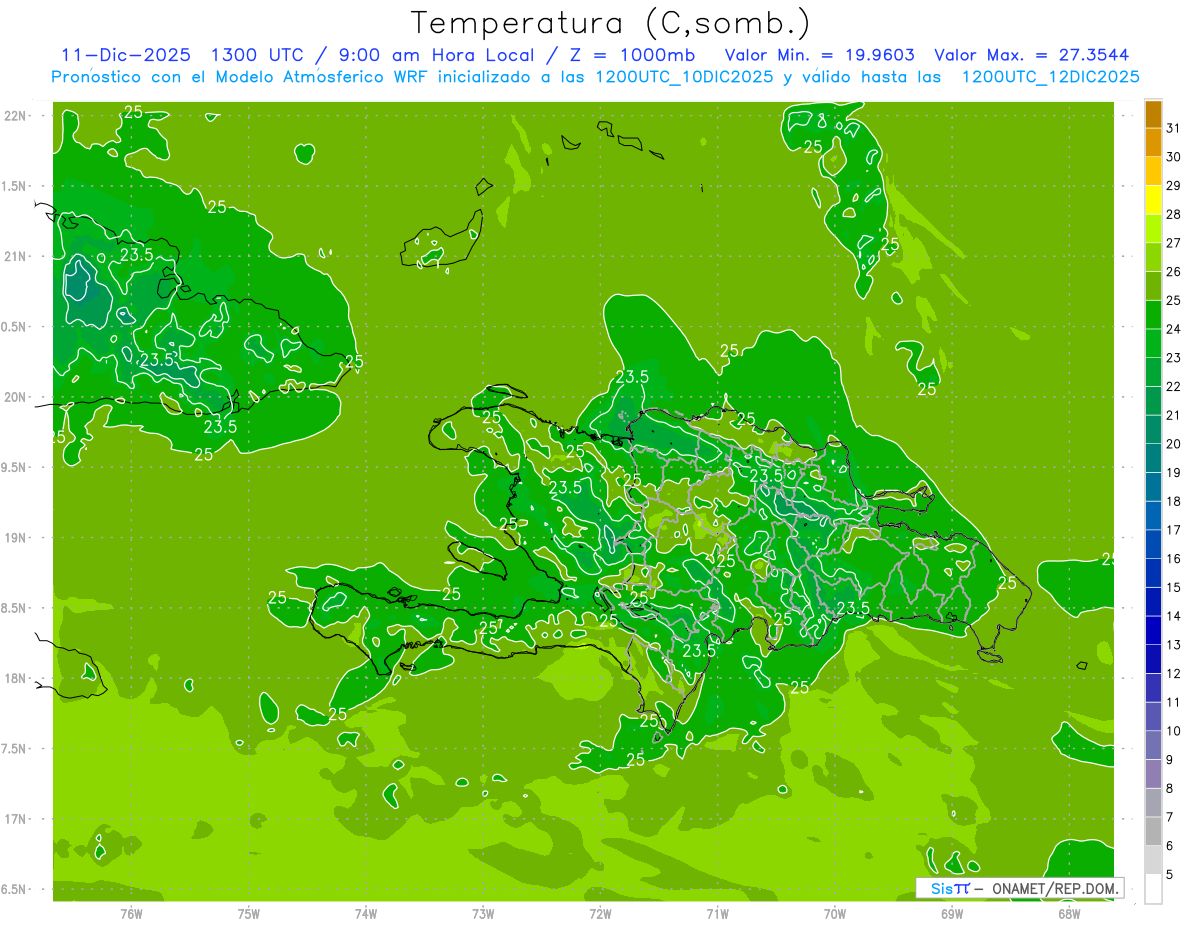Click the "17N" latitude axis label

(14, 819)
